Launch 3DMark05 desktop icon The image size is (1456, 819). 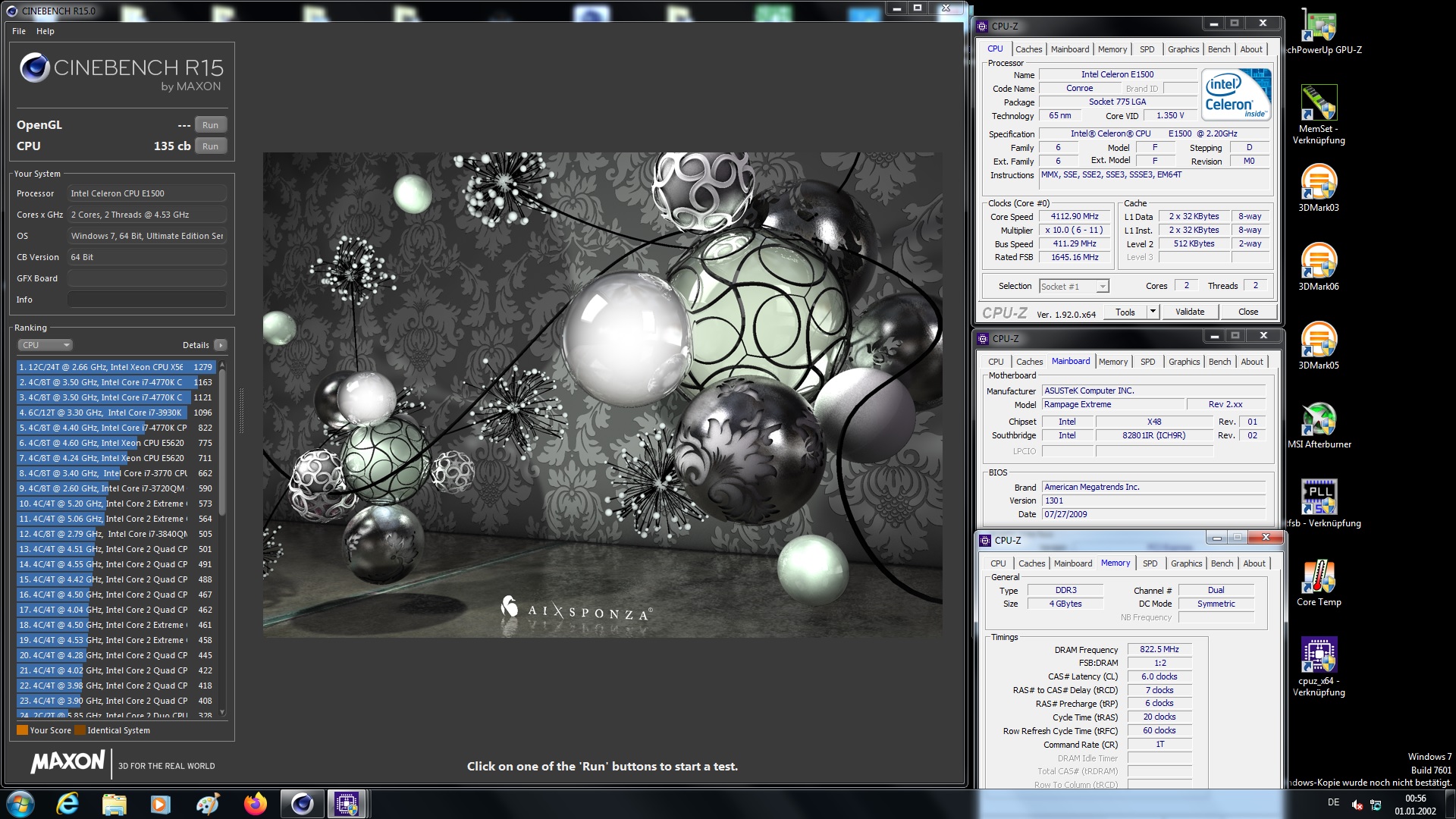(x=1319, y=345)
